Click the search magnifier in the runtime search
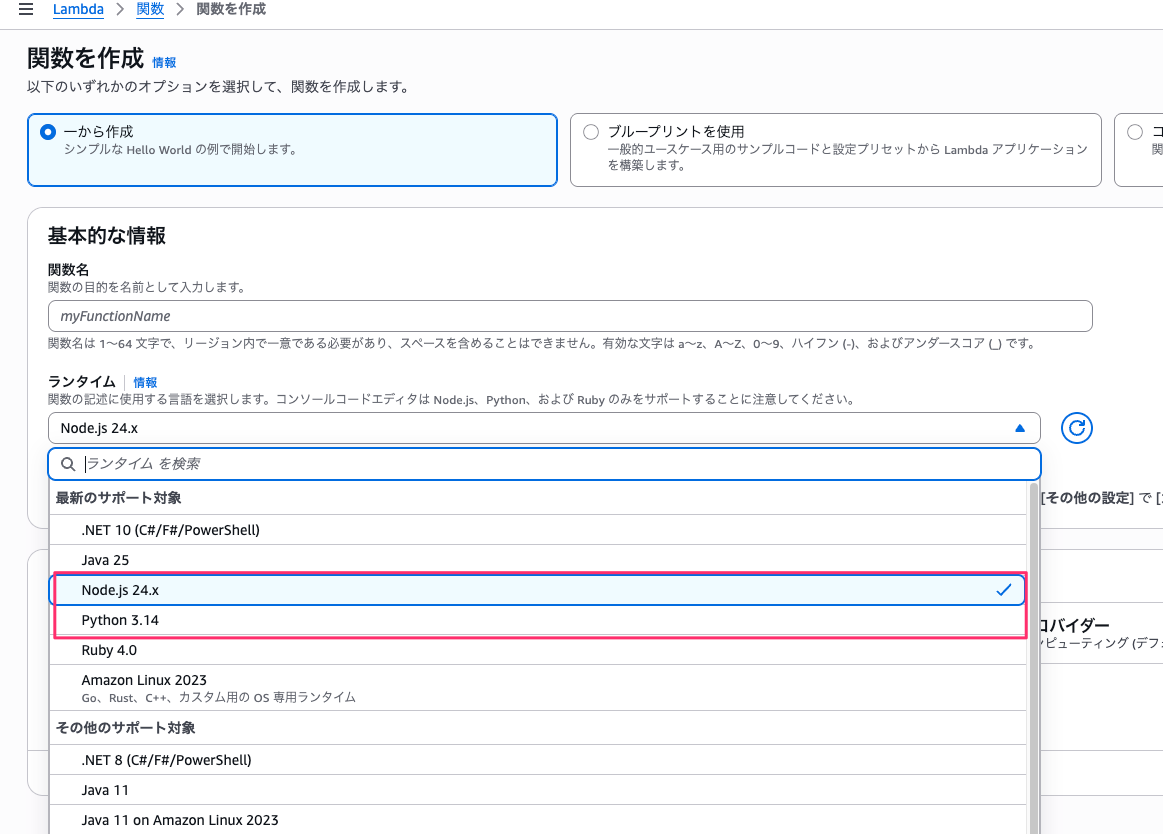1163x834 pixels. point(68,464)
